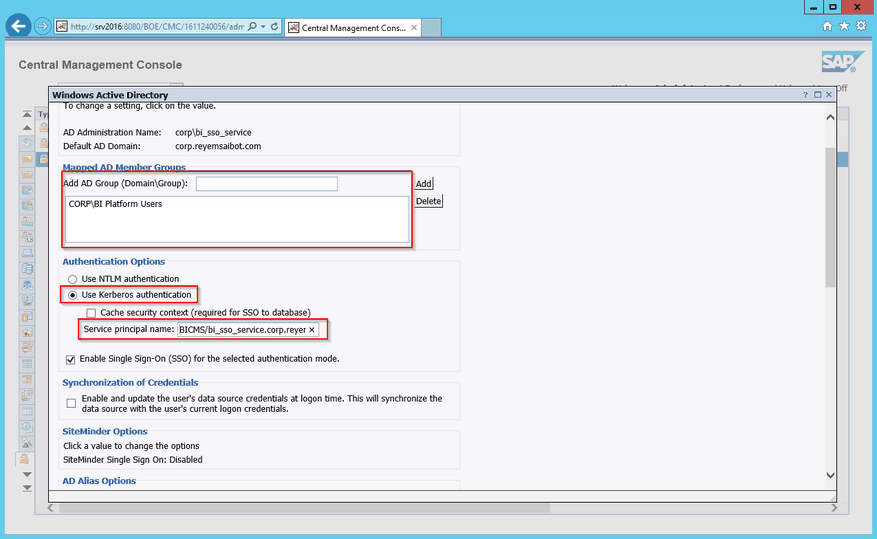The image size is (877, 539).
Task: Select Use Kerberos authentication
Action: point(72,295)
